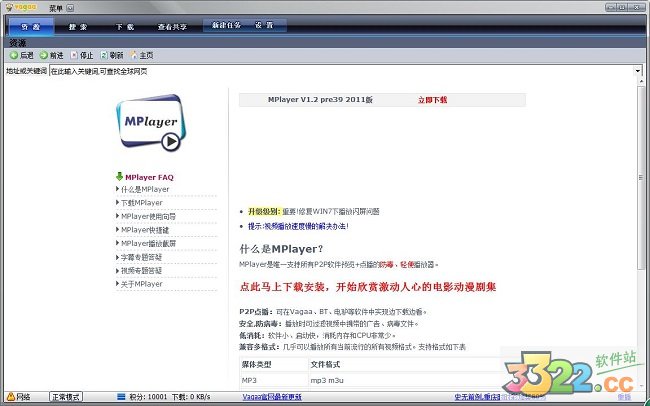The image size is (650, 406).
Task: Open the MPlayer FAQ heading link
Action: click(149, 177)
